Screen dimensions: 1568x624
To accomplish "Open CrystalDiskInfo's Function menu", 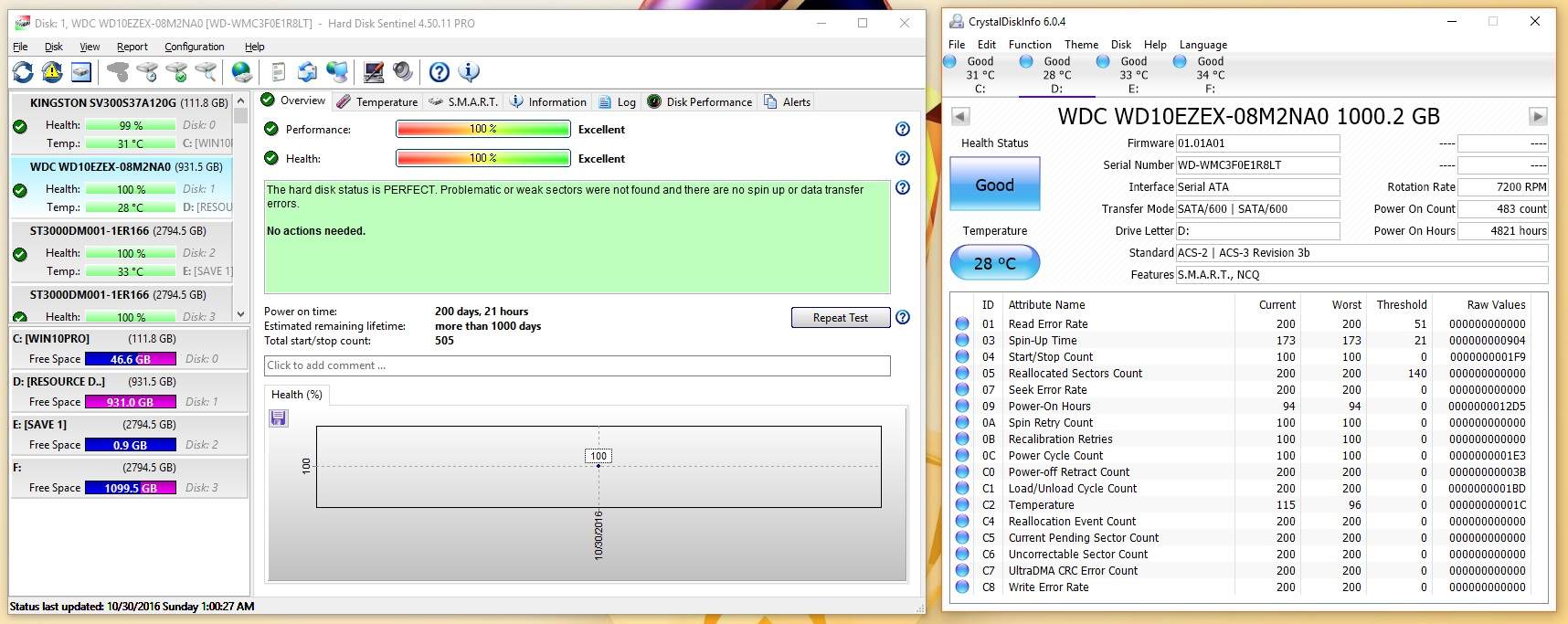I will pos(1030,44).
